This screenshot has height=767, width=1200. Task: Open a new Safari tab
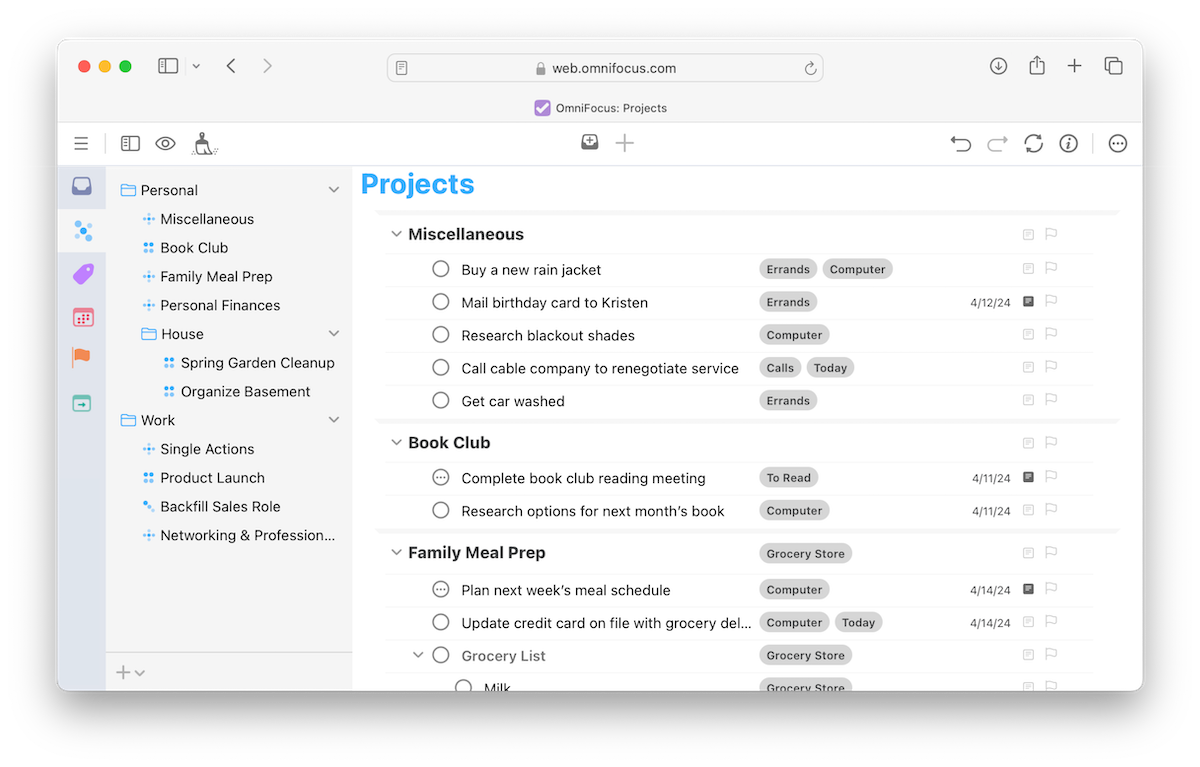pos(1074,66)
